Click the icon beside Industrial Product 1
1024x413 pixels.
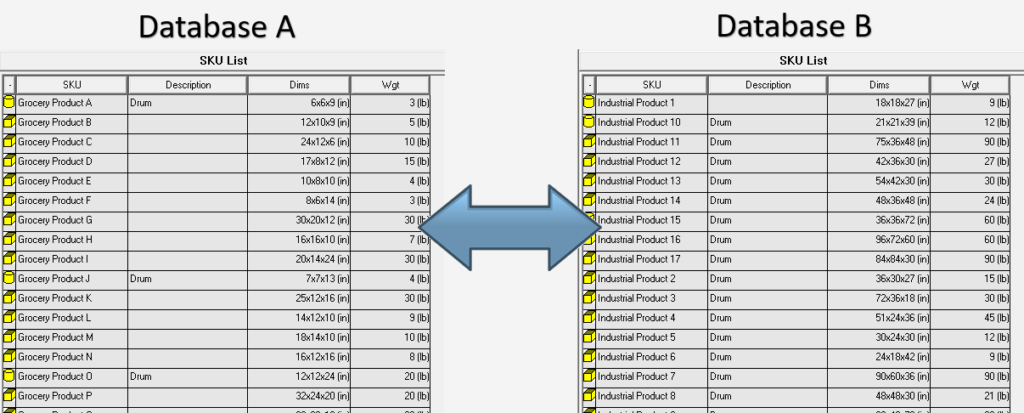click(x=589, y=102)
